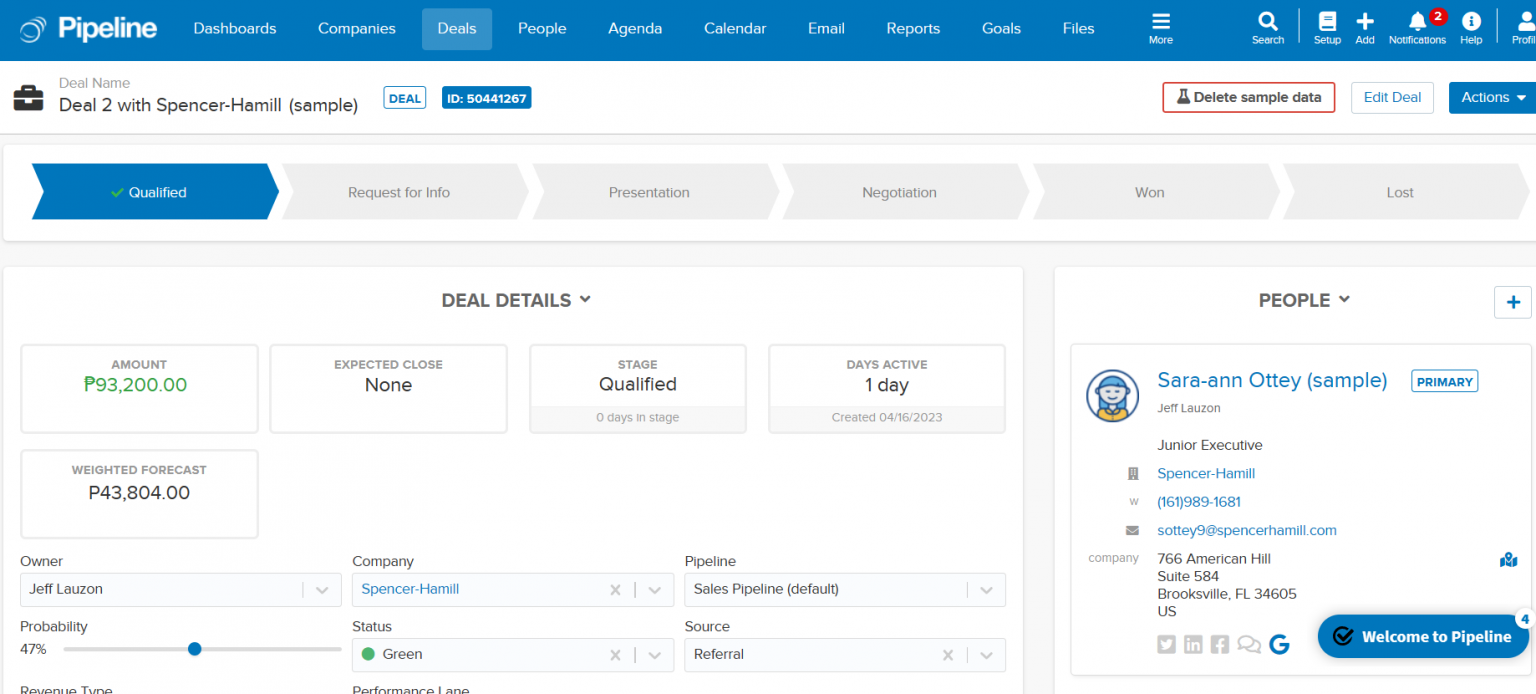Collapse the DEAL DETAILS section
Screen dimensions: 1536x694
tap(585, 299)
